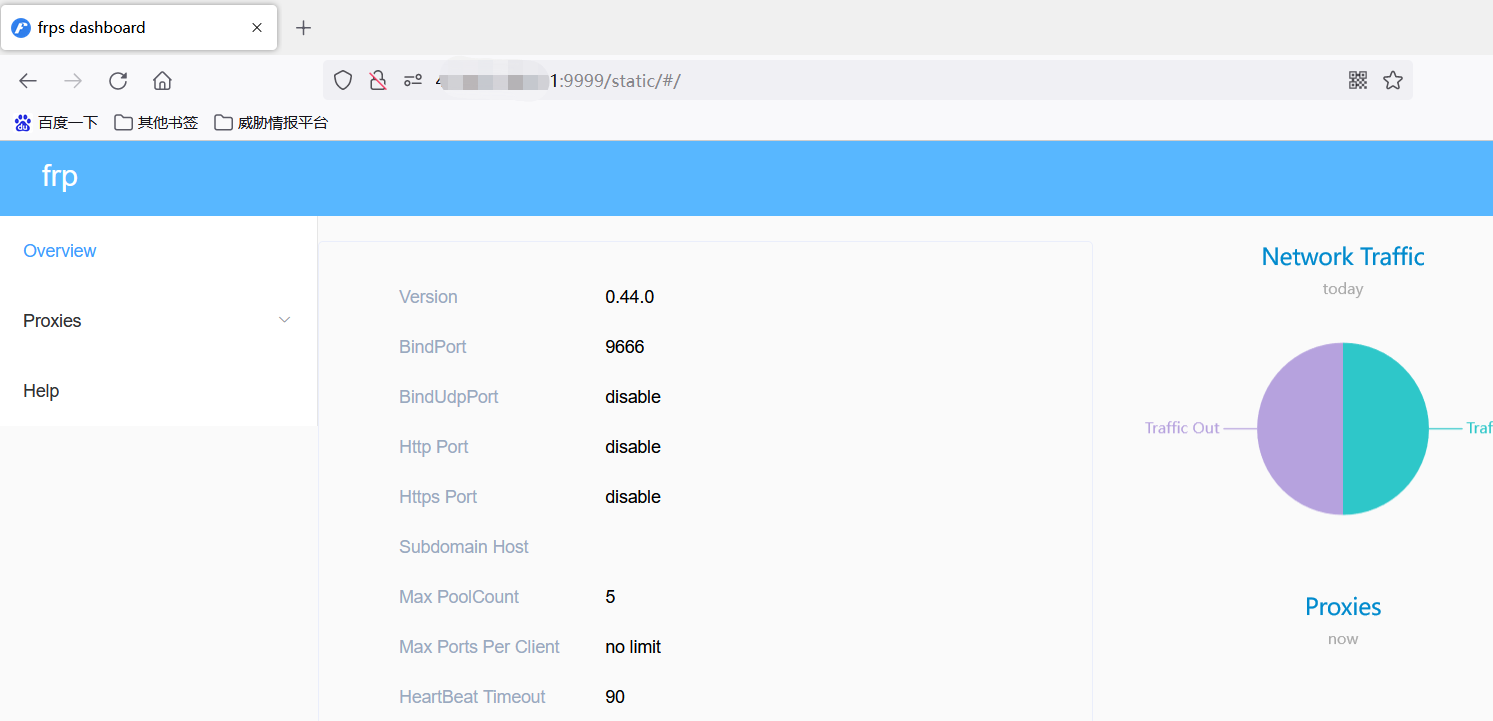
Task: Click the frp header title
Action: click(x=60, y=177)
